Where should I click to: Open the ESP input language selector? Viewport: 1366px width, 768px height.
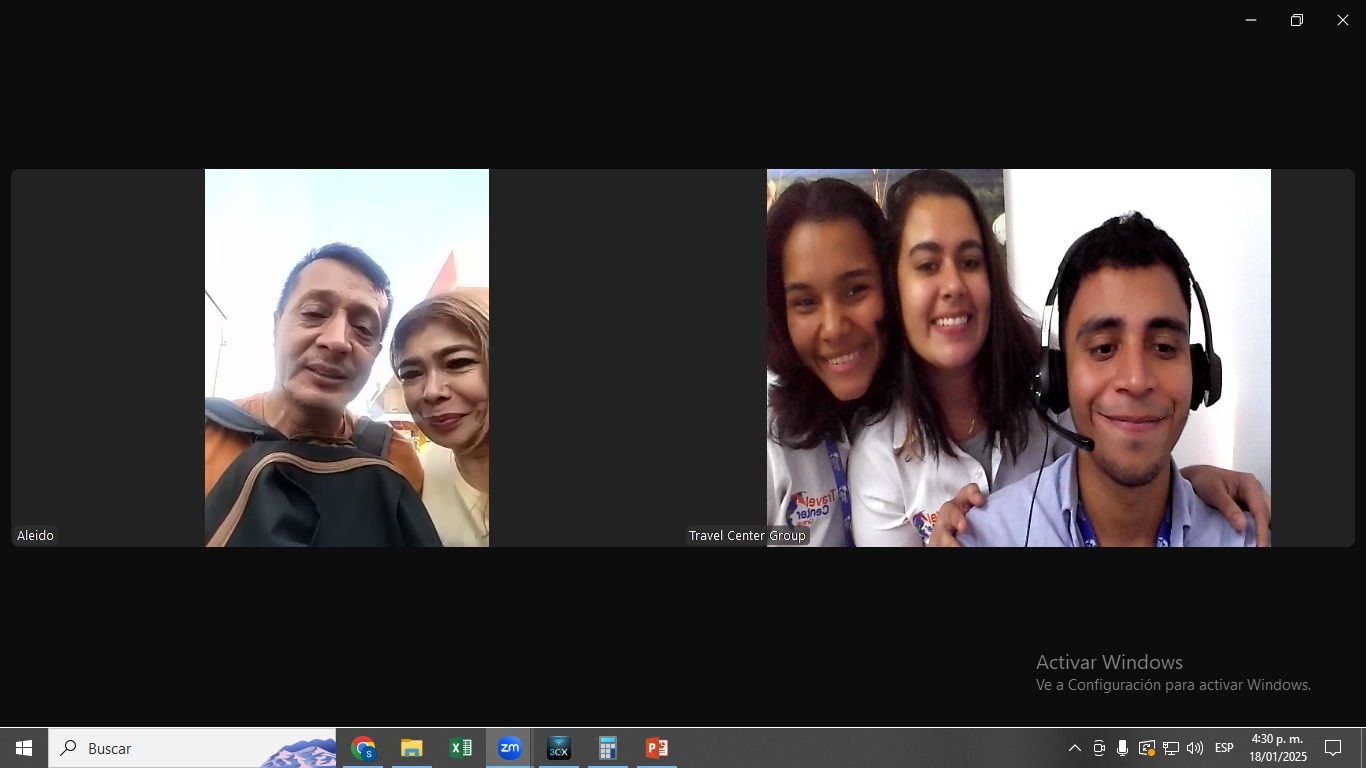[1224, 748]
